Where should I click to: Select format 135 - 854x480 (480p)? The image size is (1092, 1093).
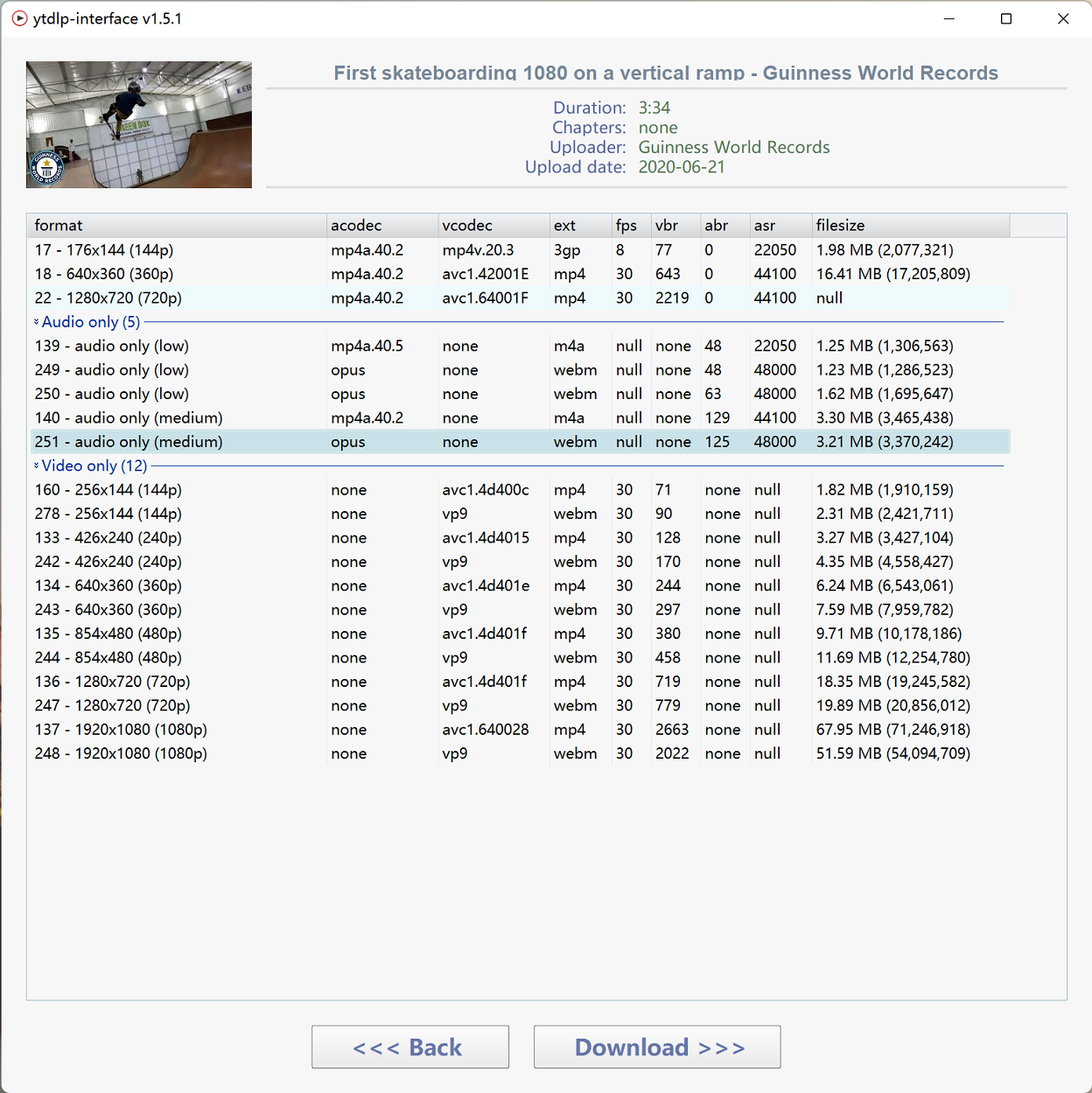tap(520, 634)
